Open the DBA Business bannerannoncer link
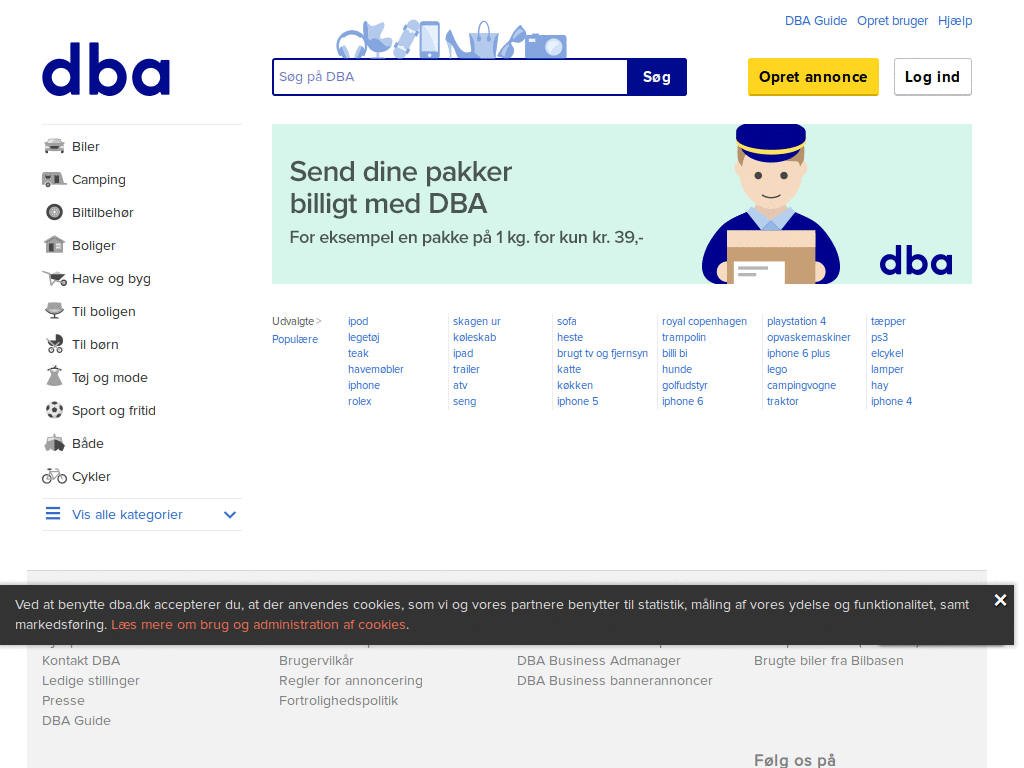Image resolution: width=1024 pixels, height=768 pixels. click(x=615, y=680)
